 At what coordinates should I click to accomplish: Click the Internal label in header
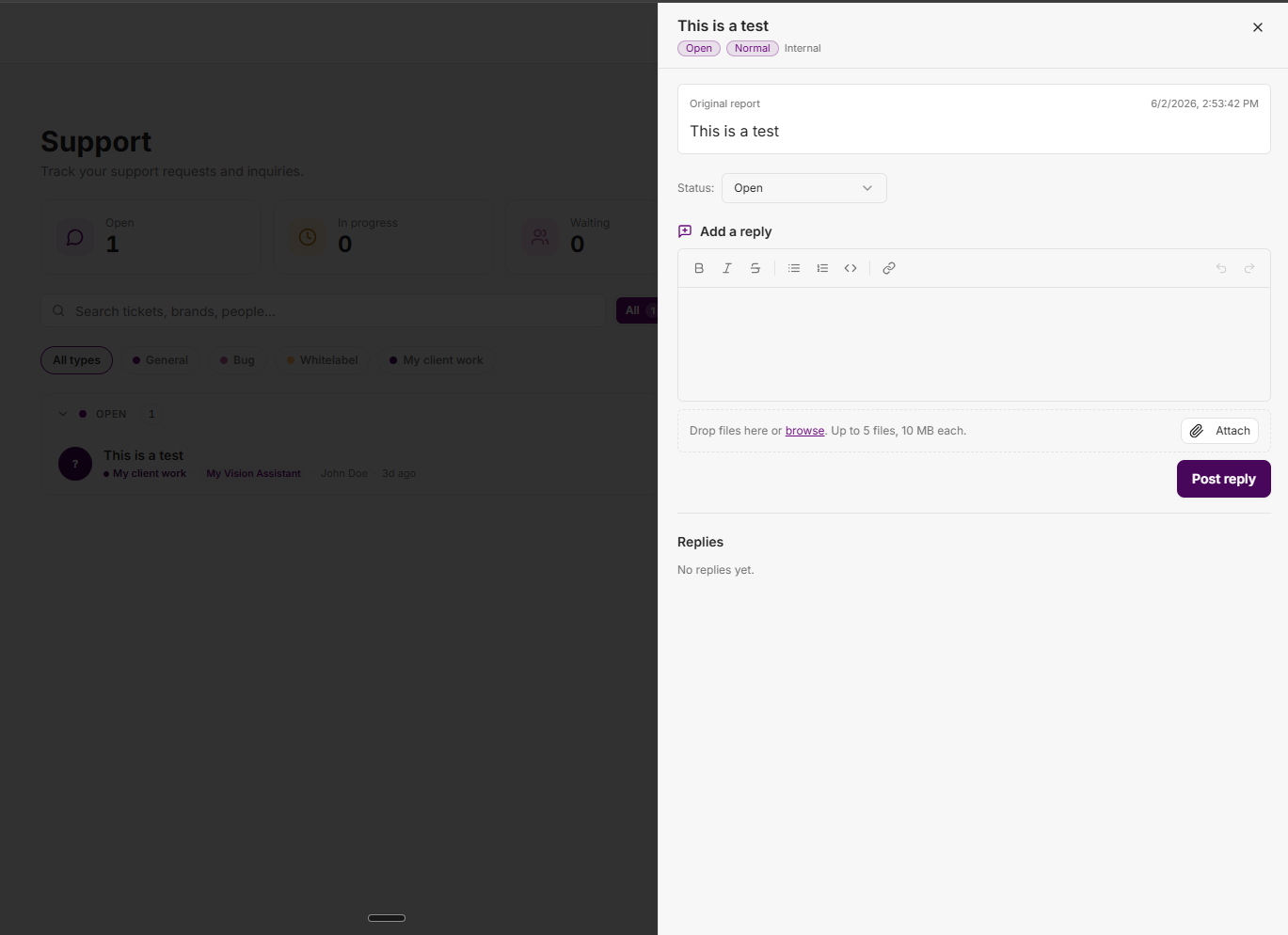tap(803, 49)
